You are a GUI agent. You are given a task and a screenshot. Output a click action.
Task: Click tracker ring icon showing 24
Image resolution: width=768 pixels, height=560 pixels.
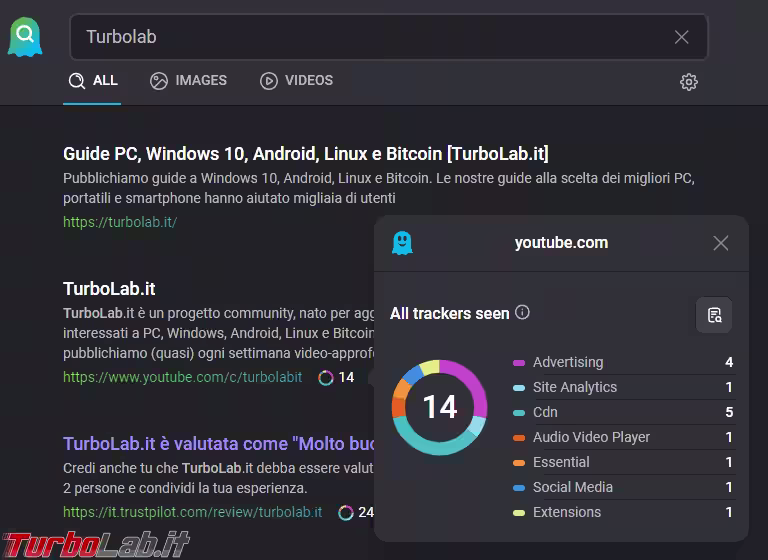345,513
